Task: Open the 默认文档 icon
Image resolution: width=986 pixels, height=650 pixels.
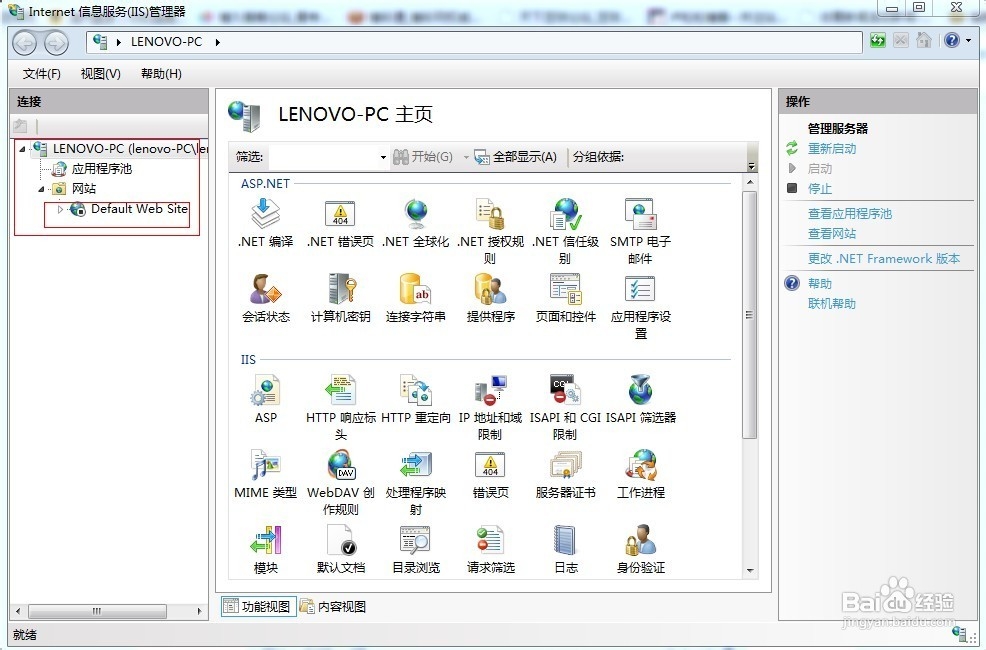Action: 340,540
